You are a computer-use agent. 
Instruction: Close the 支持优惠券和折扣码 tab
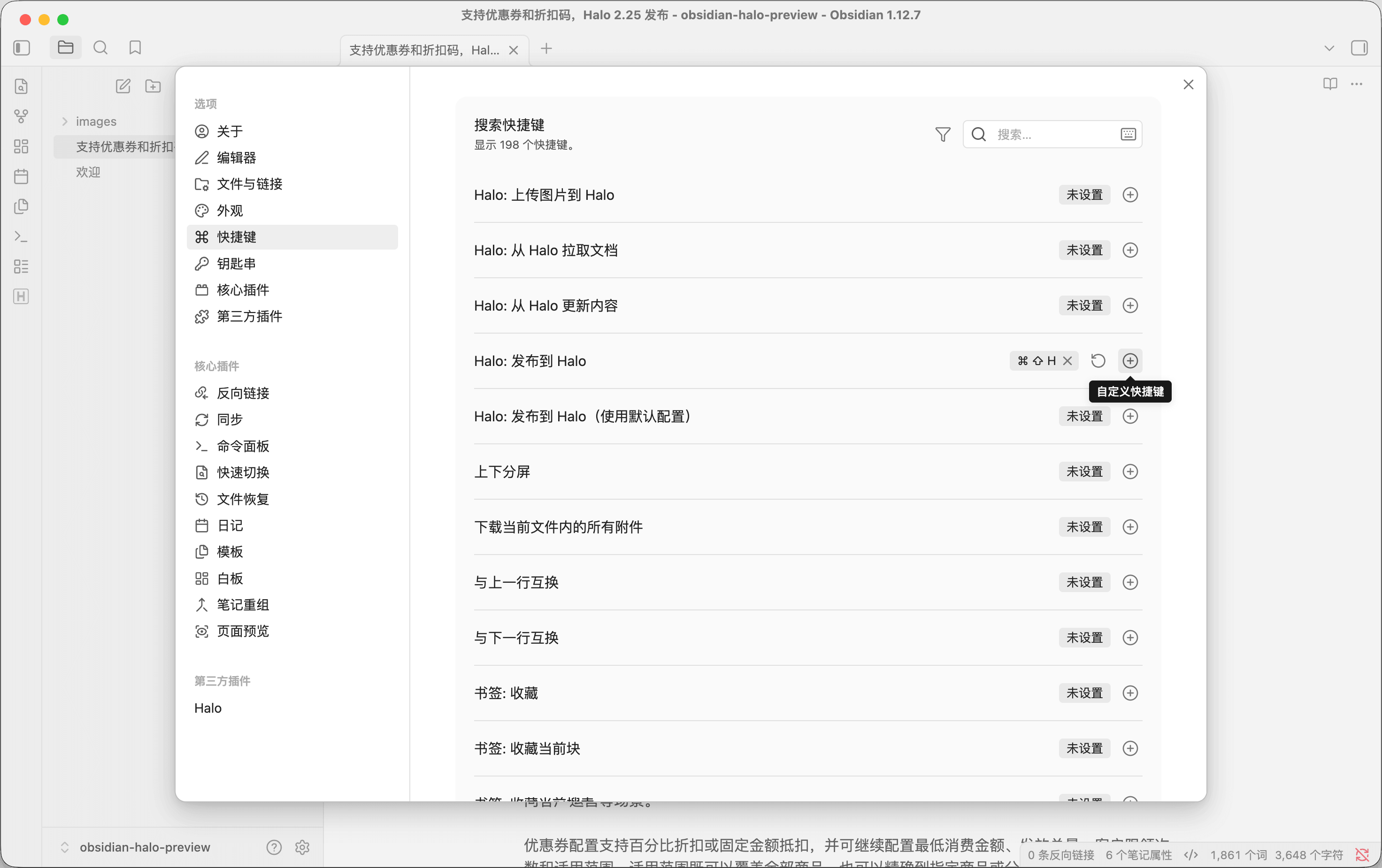click(x=514, y=51)
